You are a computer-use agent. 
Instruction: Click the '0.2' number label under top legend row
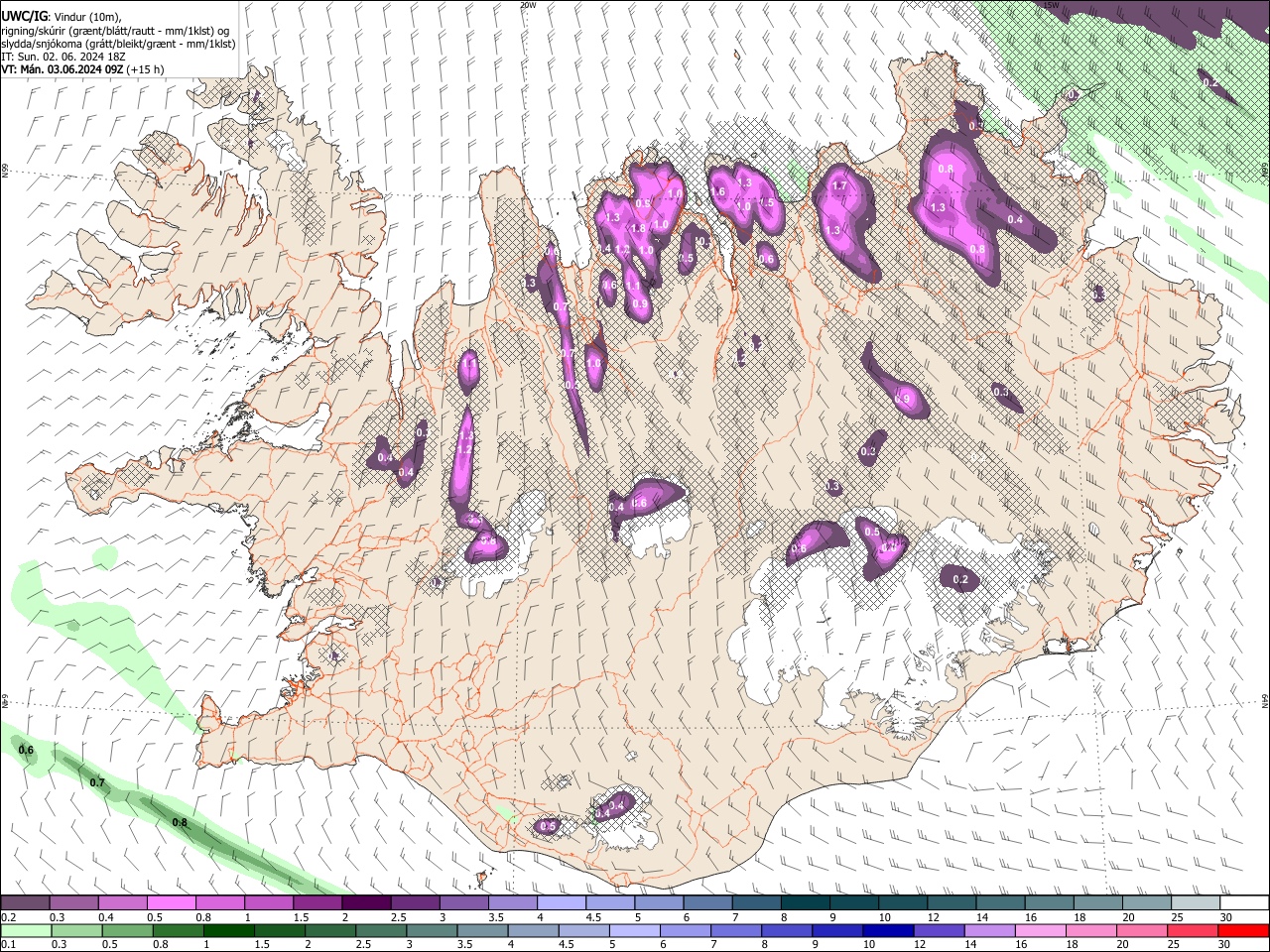(9, 917)
